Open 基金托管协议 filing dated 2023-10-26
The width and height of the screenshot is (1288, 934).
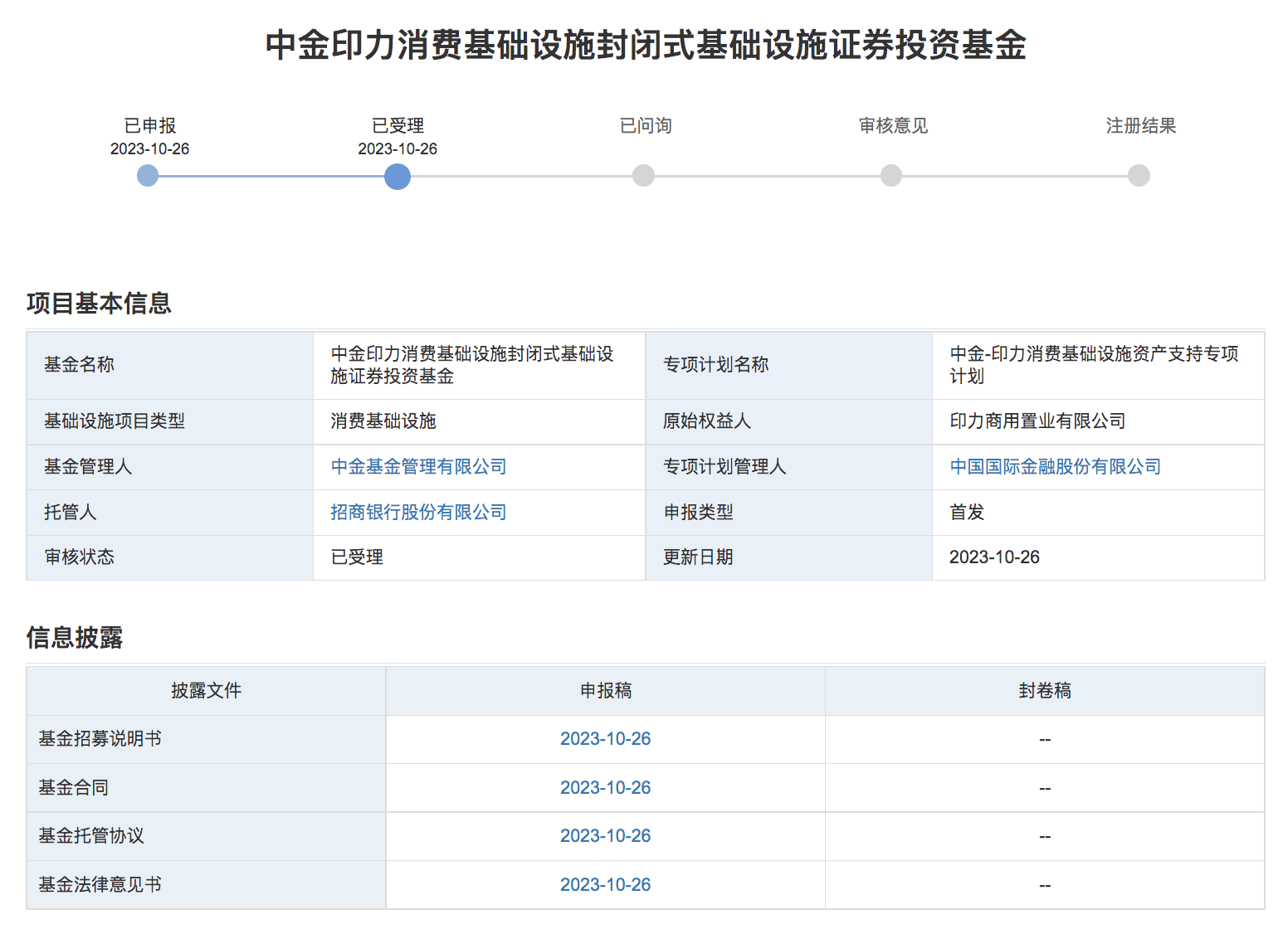[x=605, y=835]
